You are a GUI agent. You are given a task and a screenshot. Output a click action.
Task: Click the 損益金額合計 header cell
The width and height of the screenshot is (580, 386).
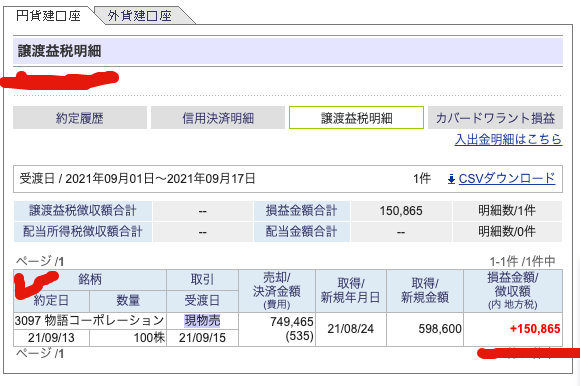click(301, 211)
